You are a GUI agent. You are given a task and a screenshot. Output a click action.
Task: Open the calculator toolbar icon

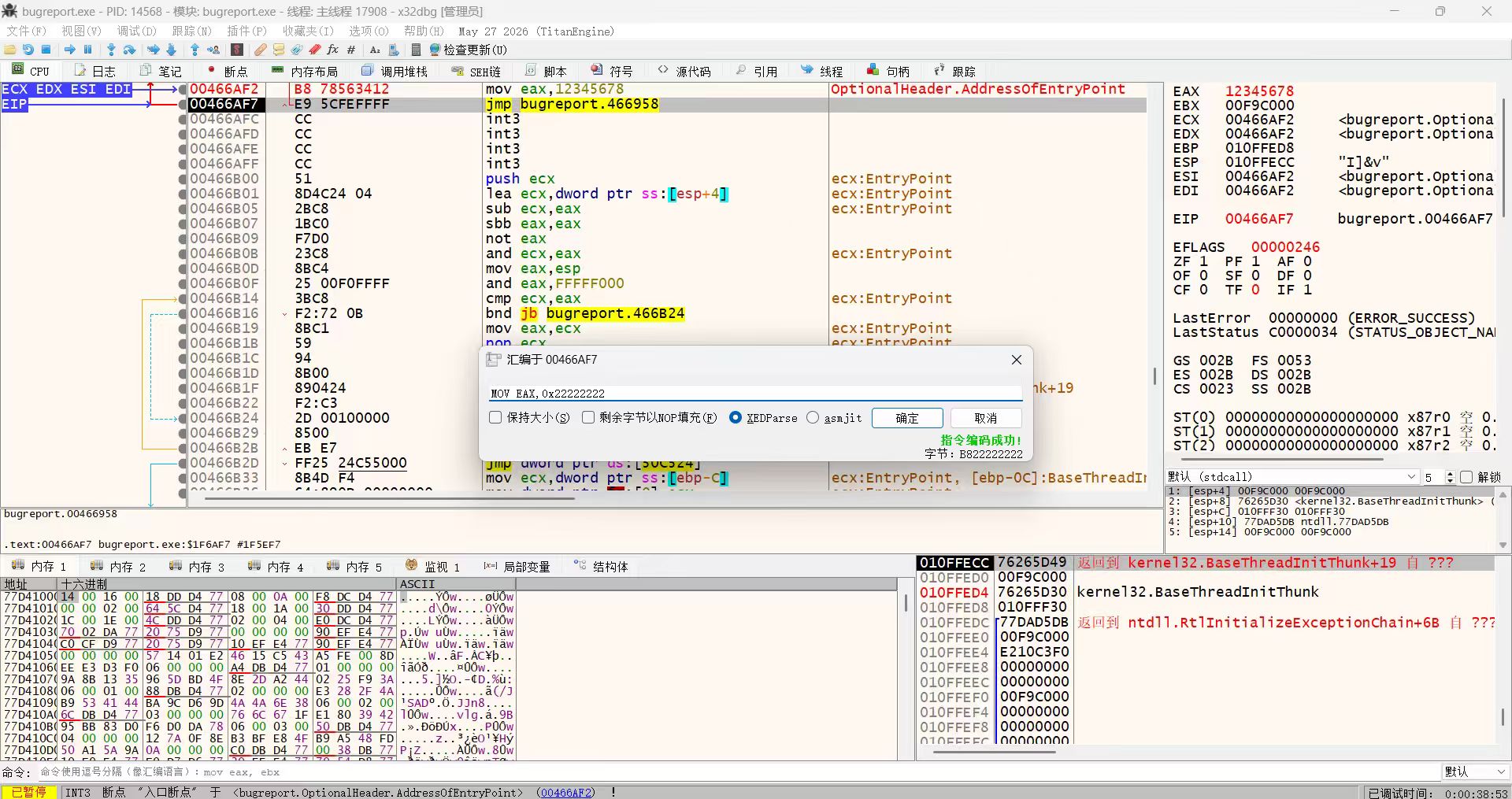coord(415,50)
